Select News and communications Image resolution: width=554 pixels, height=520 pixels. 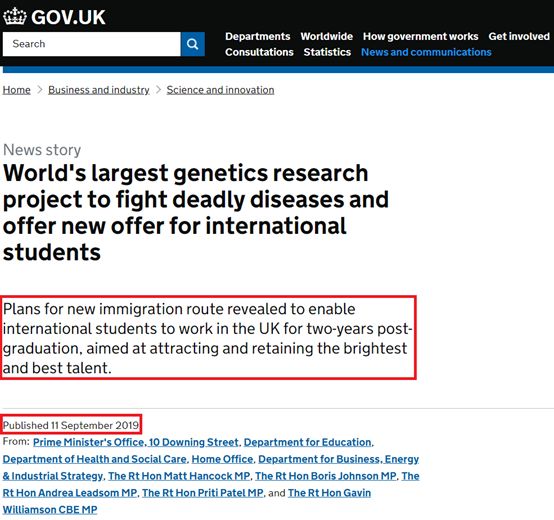tap(426, 52)
